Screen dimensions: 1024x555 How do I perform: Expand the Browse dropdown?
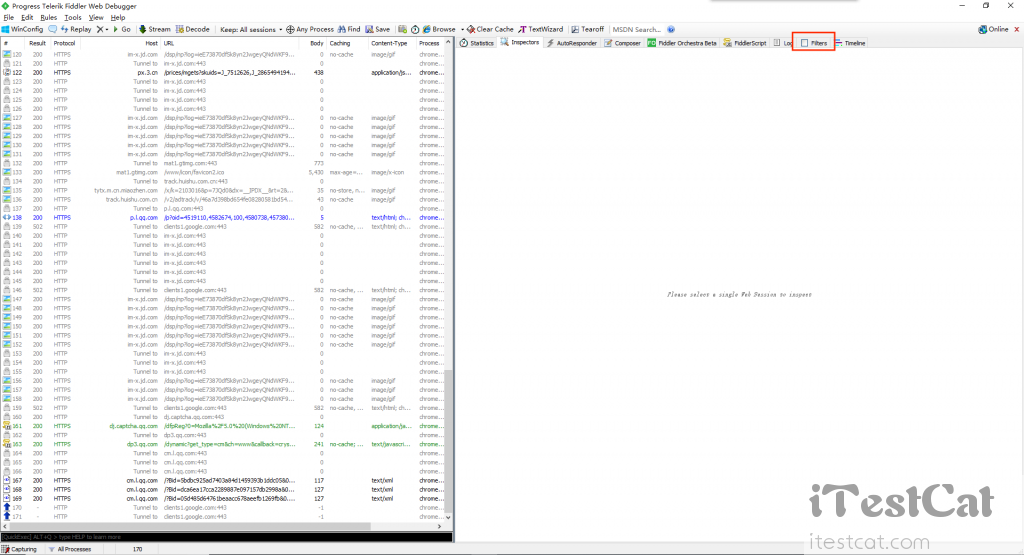tap(439, 30)
